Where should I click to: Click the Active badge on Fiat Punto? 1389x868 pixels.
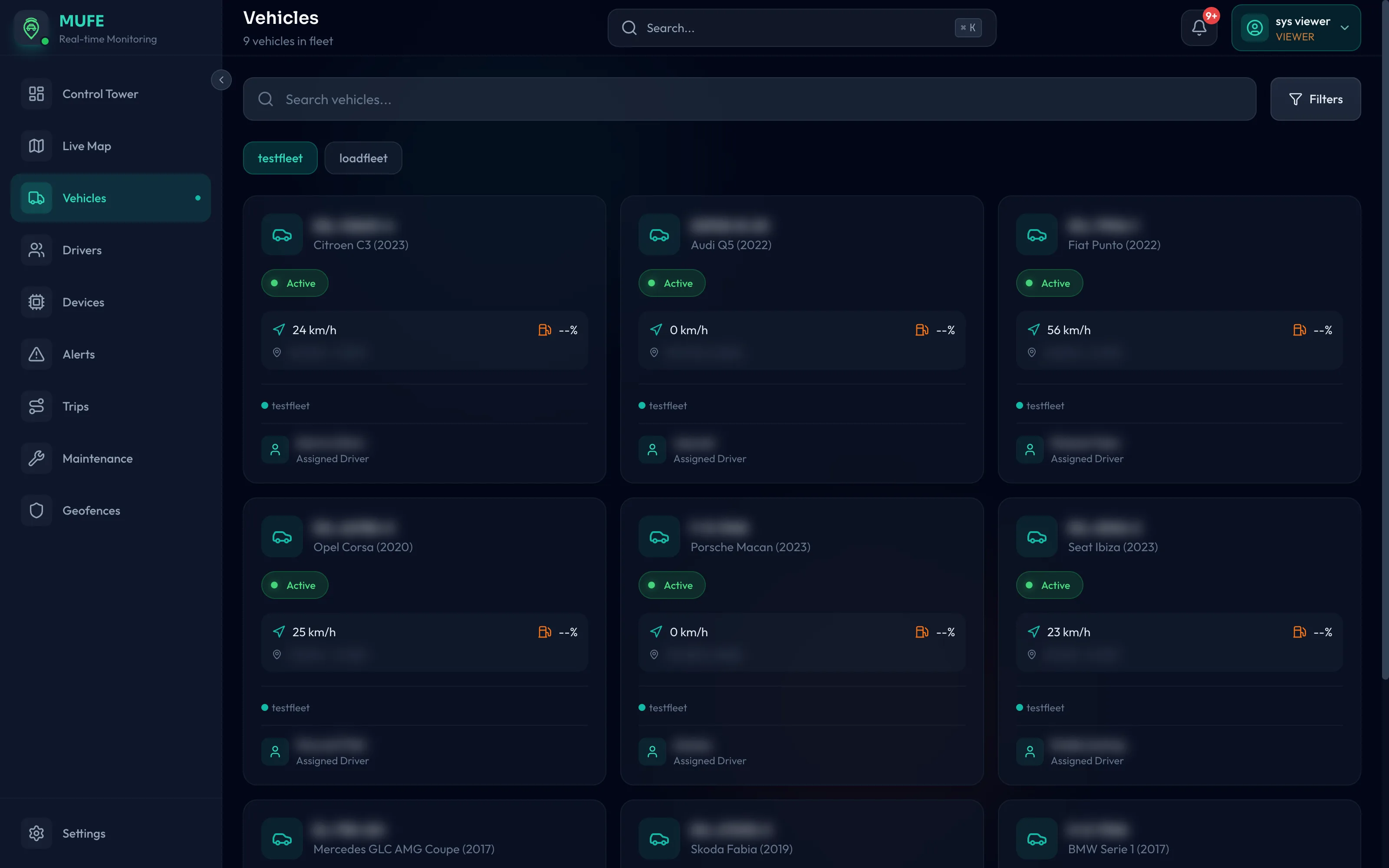pos(1049,283)
